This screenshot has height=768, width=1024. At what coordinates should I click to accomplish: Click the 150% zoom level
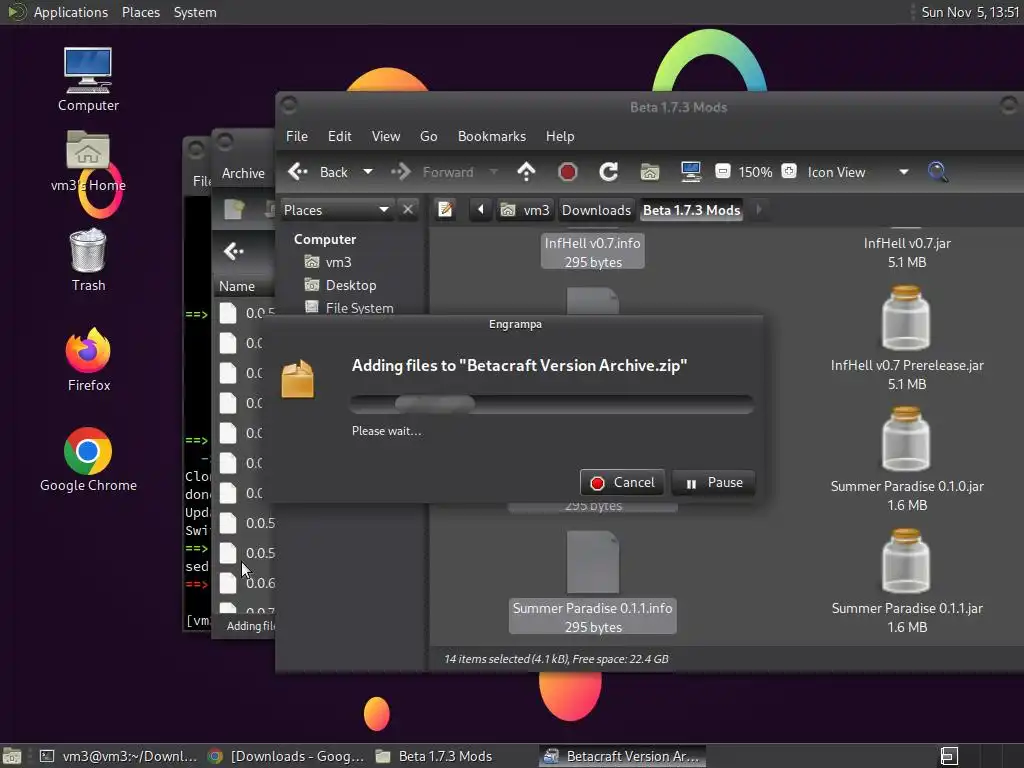[x=755, y=172]
